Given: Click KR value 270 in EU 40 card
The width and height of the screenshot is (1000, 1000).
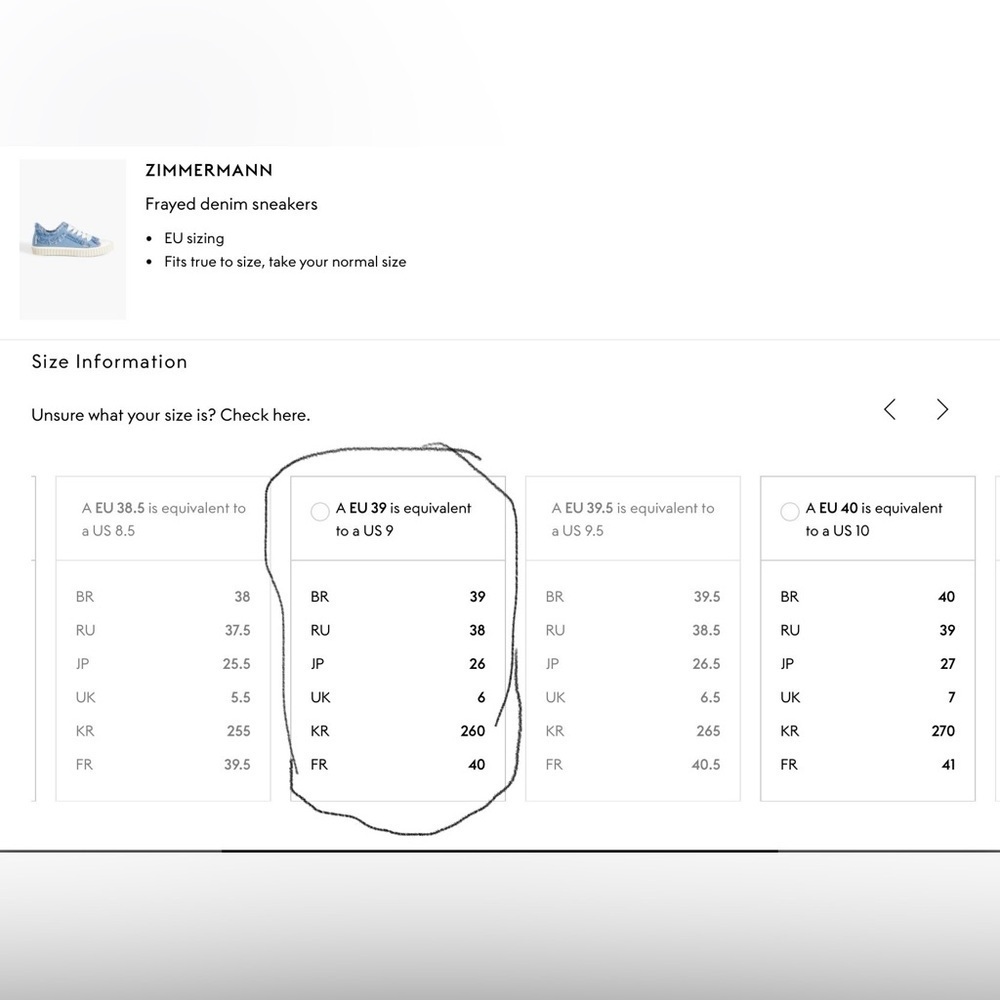Looking at the screenshot, I should [943, 731].
